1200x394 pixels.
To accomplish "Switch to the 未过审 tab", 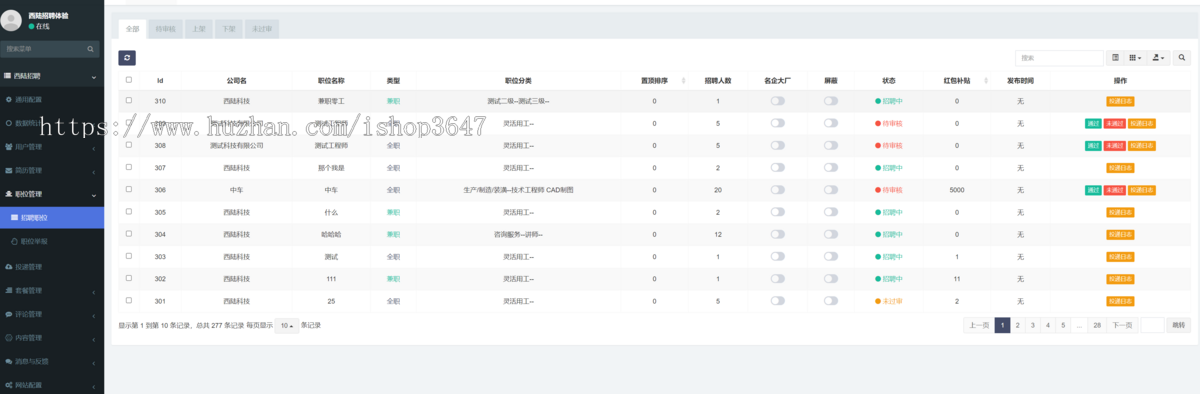I will pos(262,29).
